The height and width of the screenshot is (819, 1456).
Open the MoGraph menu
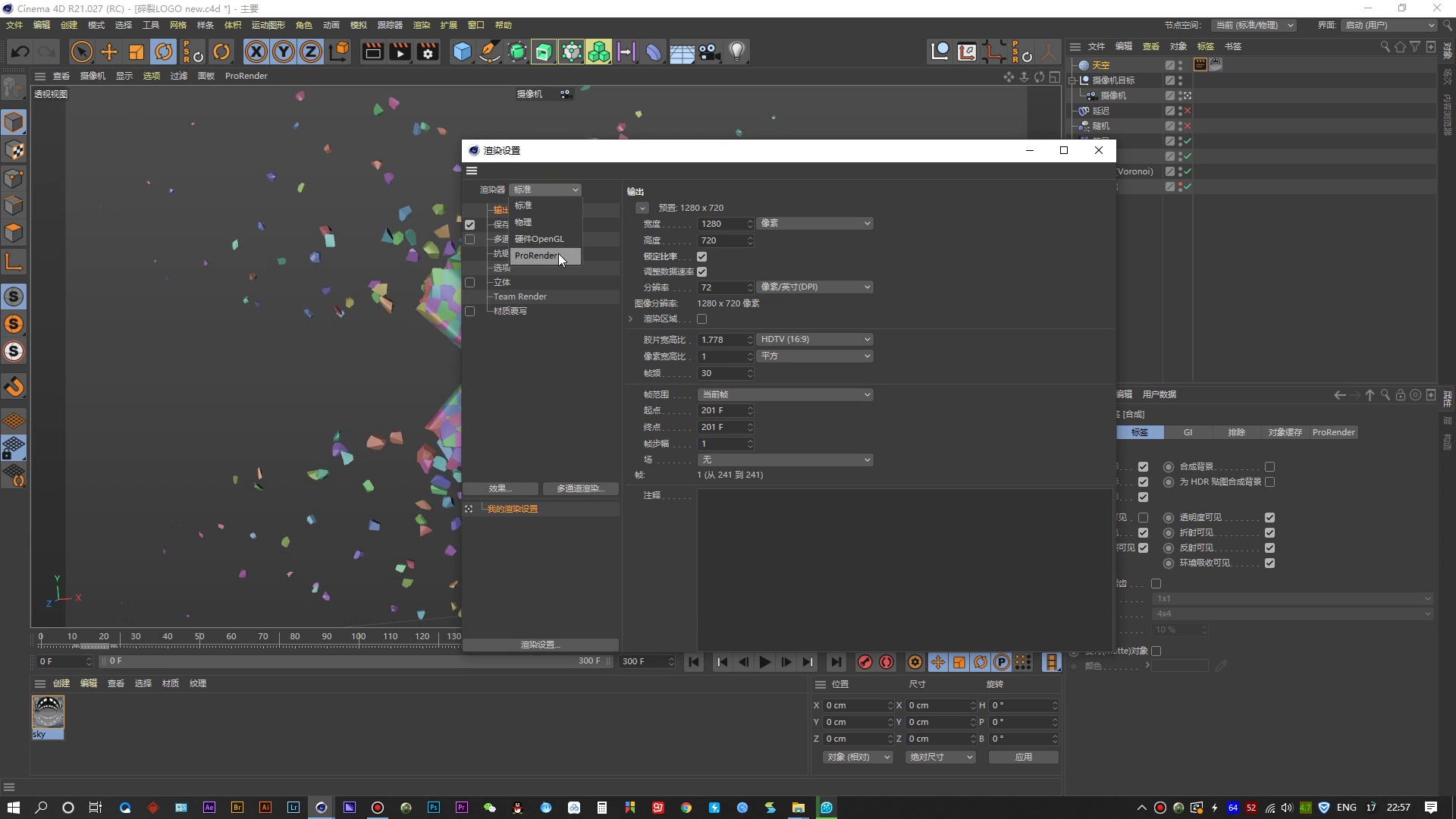point(268,25)
